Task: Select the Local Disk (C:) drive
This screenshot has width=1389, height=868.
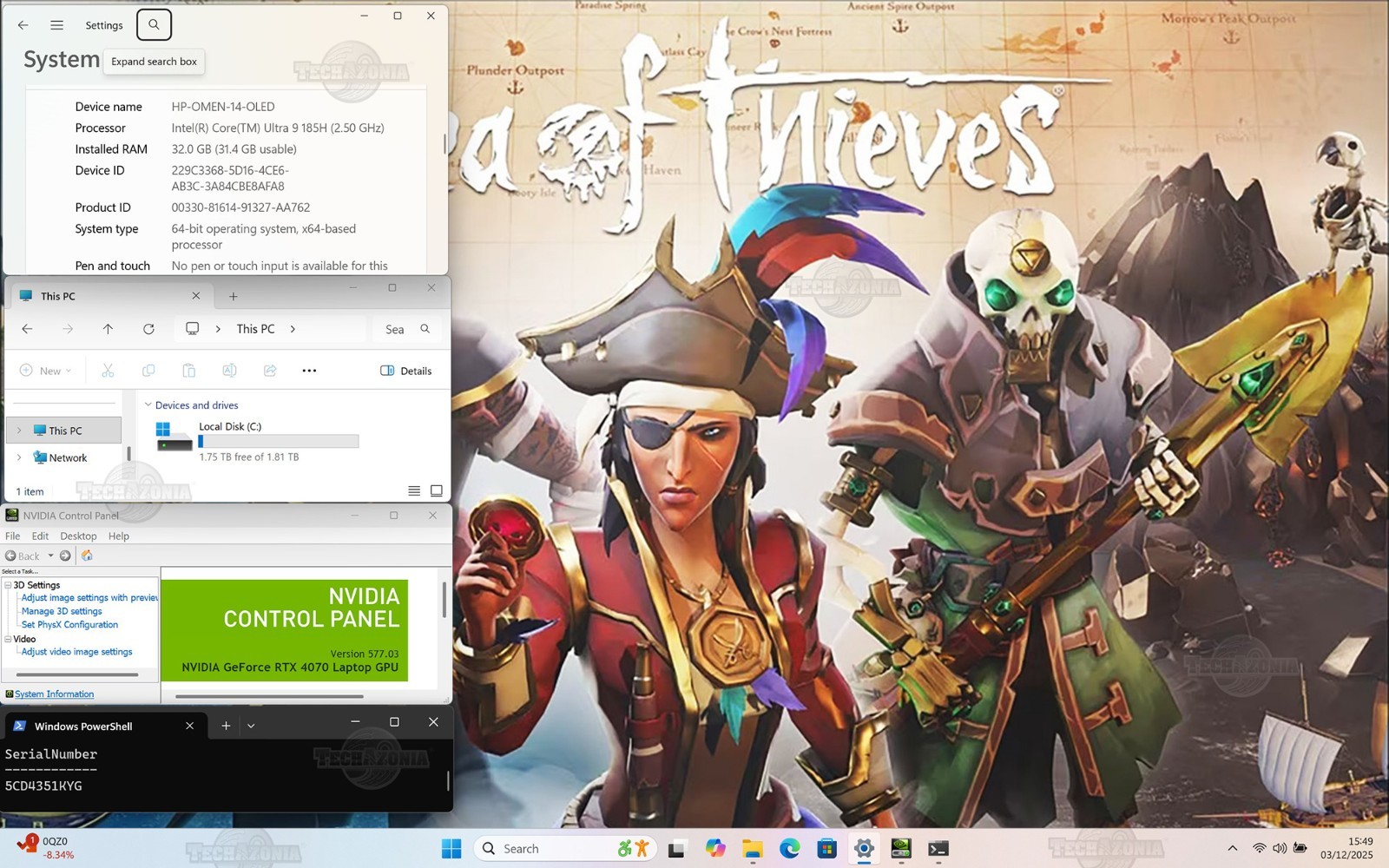Action: [x=258, y=441]
